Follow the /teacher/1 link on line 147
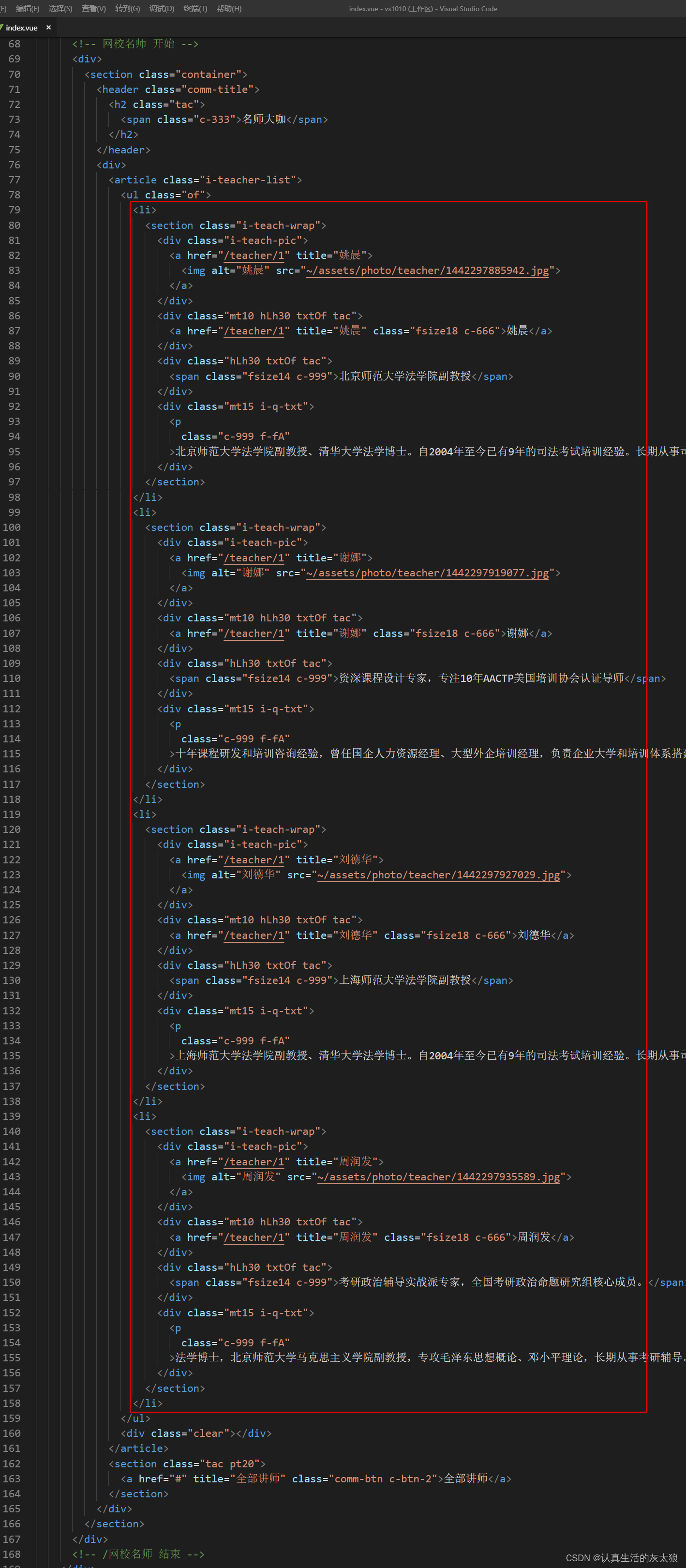686x1568 pixels. 254,1237
